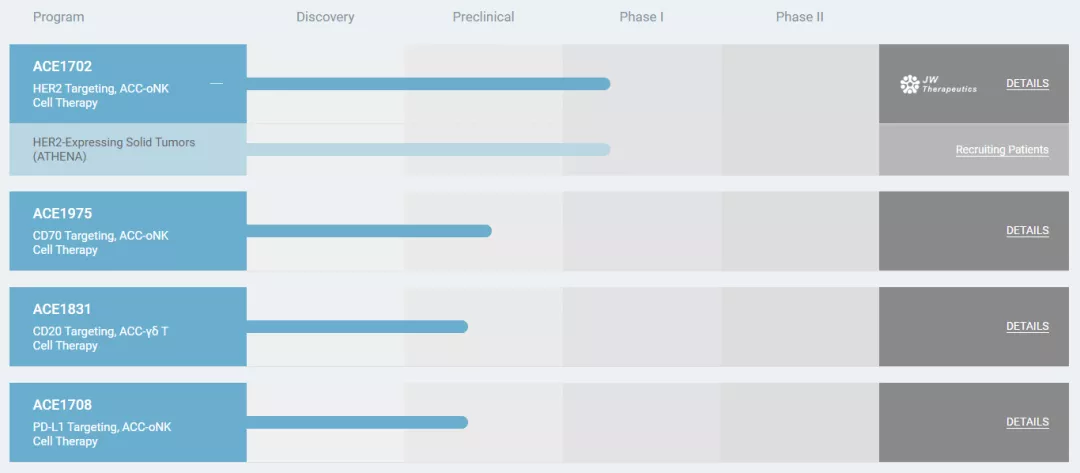This screenshot has width=1080, height=473.
Task: Click the ACE1702 progress bar
Action: pyautogui.click(x=428, y=84)
